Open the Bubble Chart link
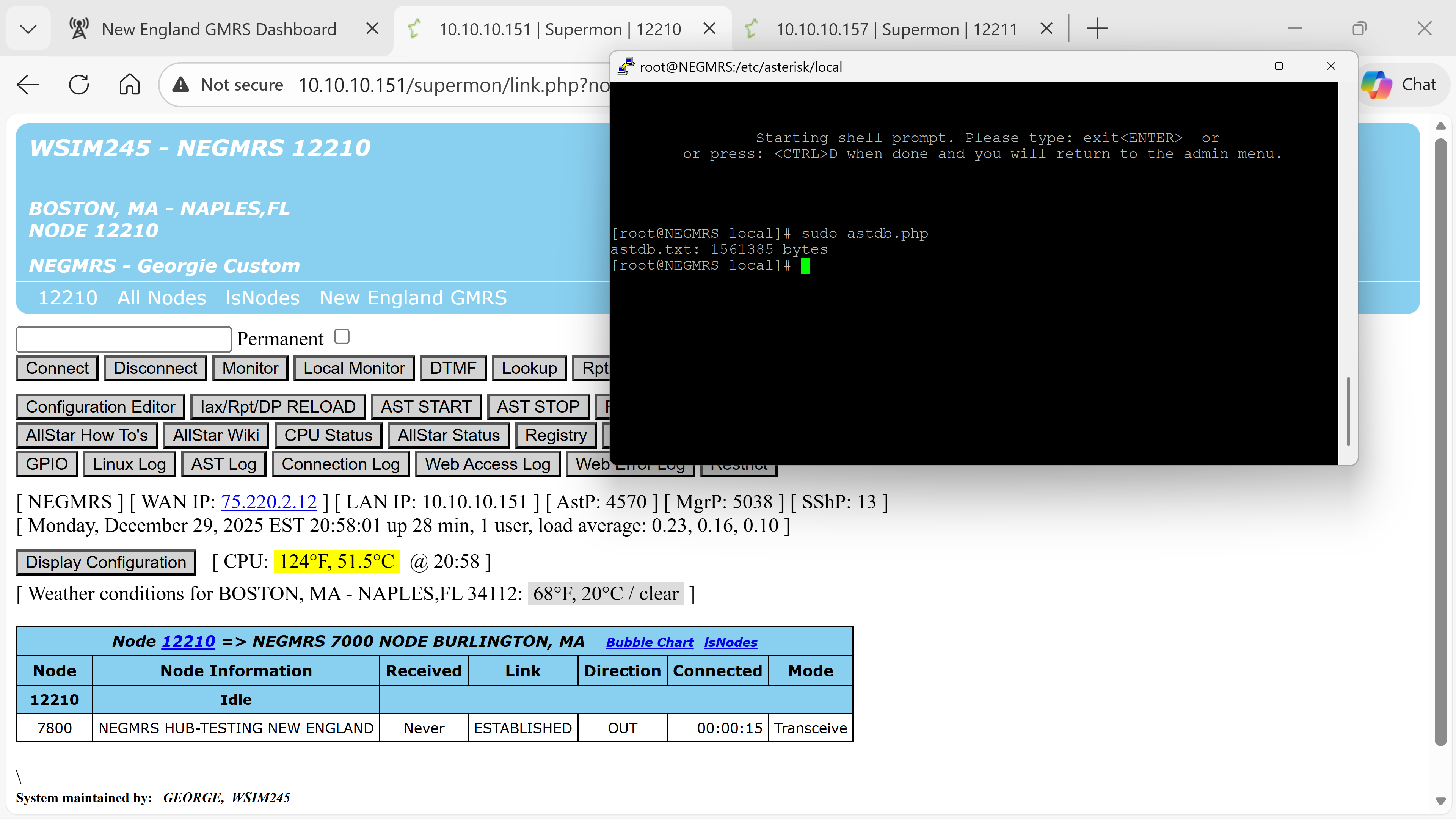 (x=650, y=642)
